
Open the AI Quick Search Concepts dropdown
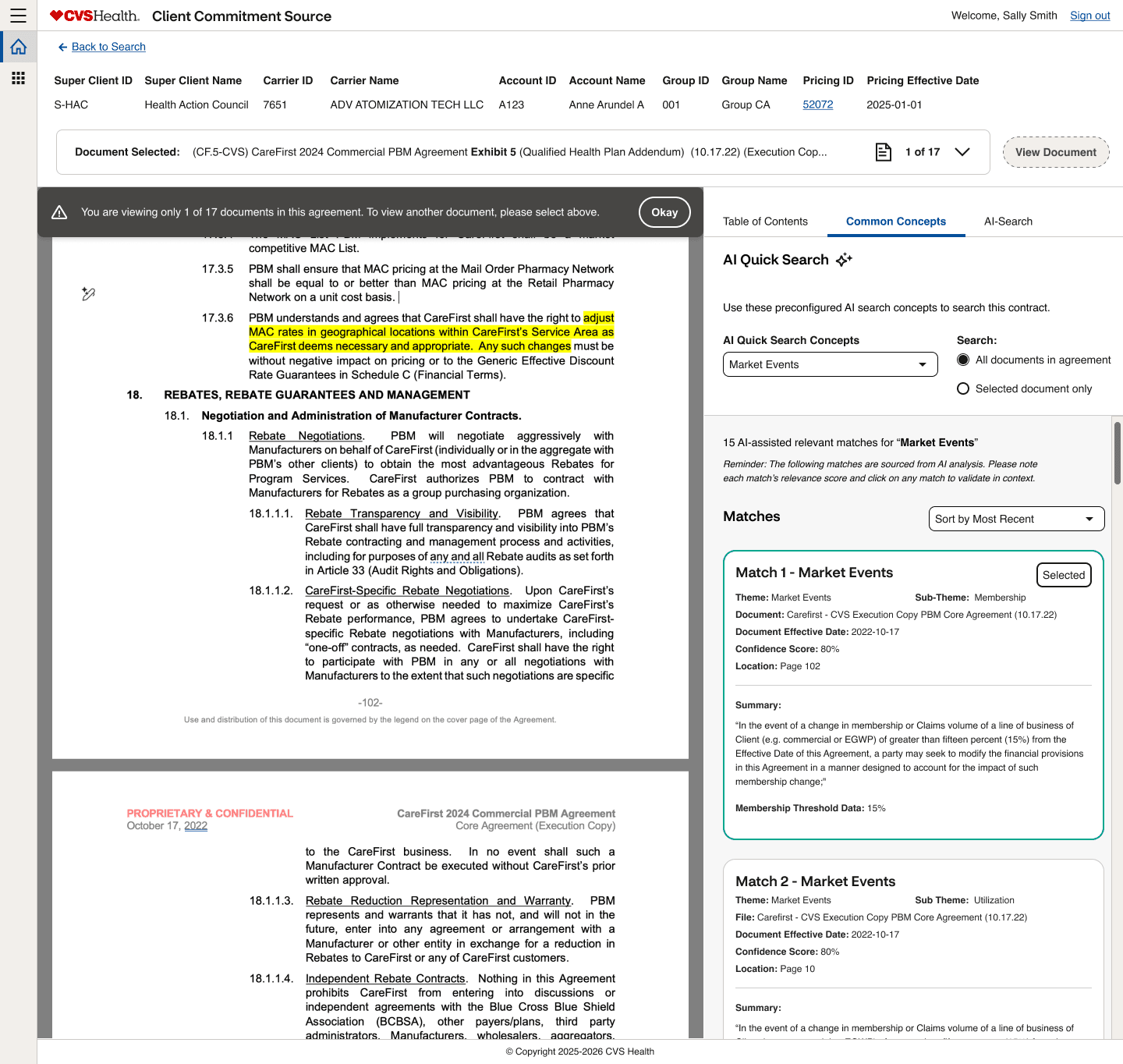(830, 364)
